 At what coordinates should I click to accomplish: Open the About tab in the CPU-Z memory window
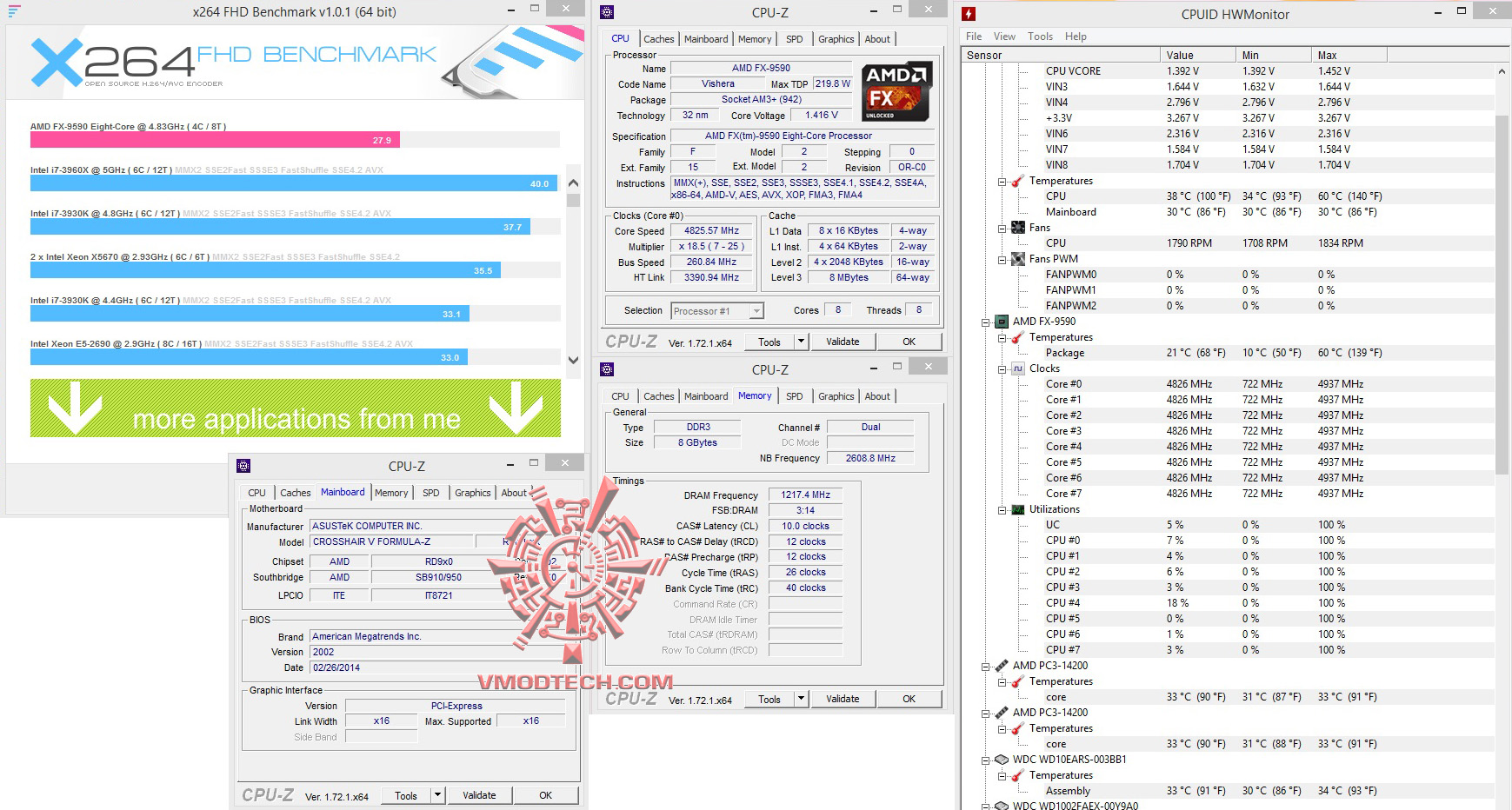(x=877, y=396)
